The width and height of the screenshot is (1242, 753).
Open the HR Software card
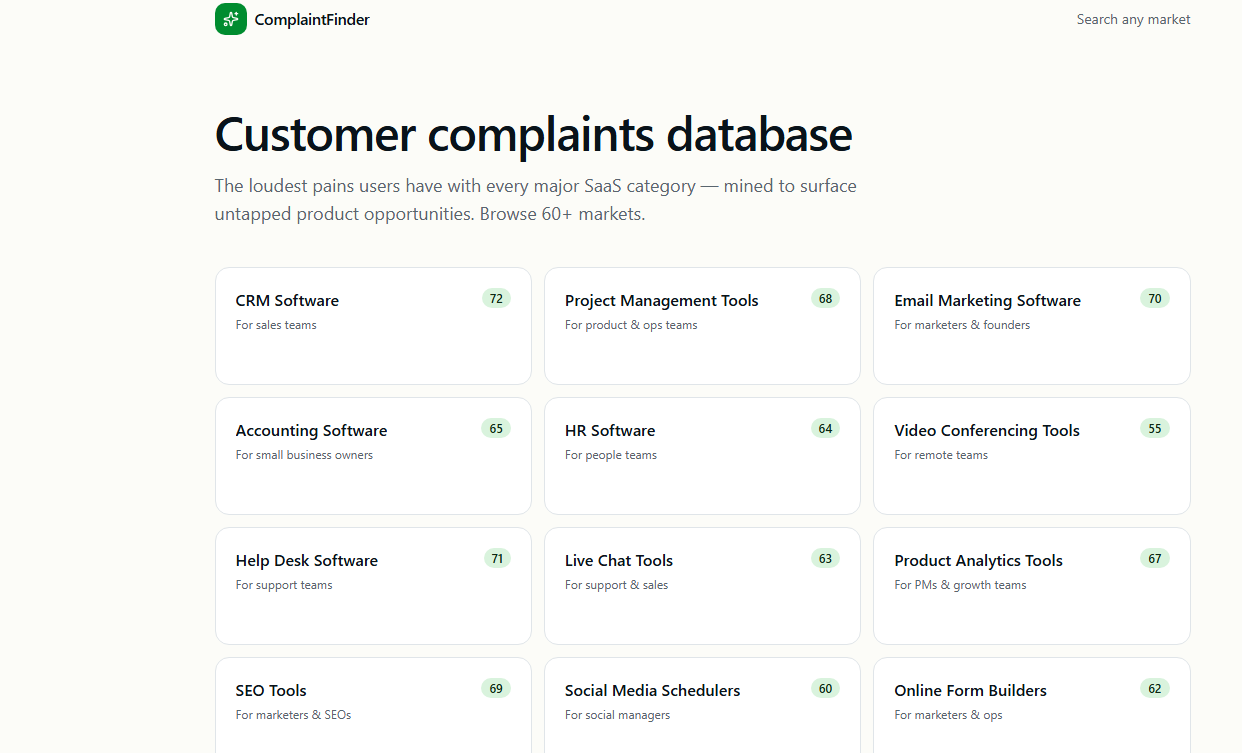click(x=702, y=456)
